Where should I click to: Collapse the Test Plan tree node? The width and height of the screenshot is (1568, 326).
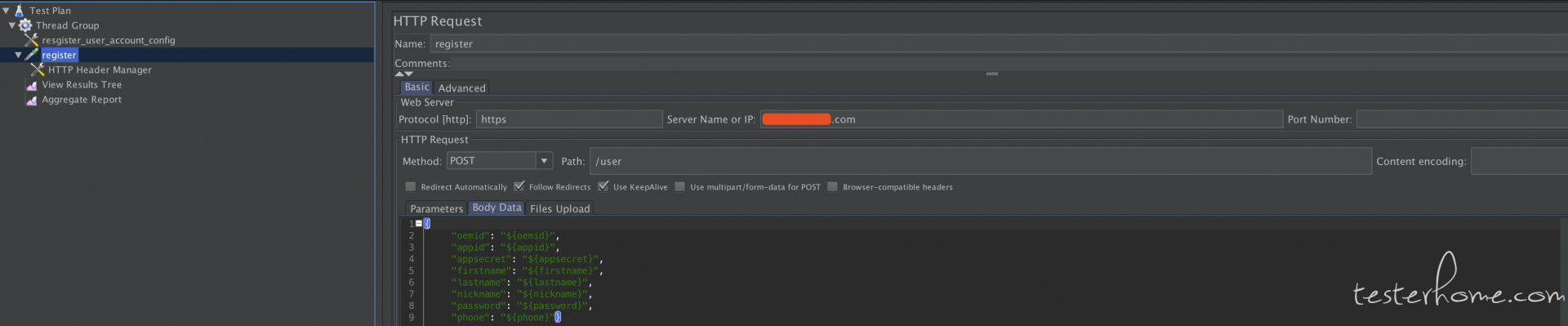6,11
